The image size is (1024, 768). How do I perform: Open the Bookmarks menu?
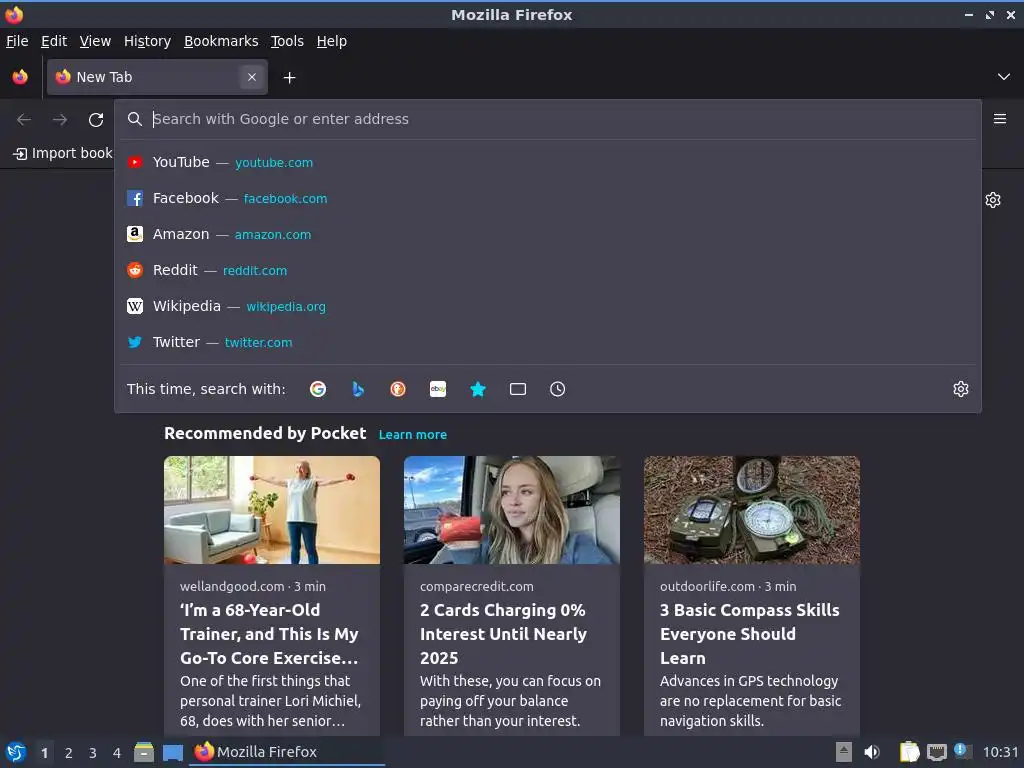pyautogui.click(x=221, y=41)
